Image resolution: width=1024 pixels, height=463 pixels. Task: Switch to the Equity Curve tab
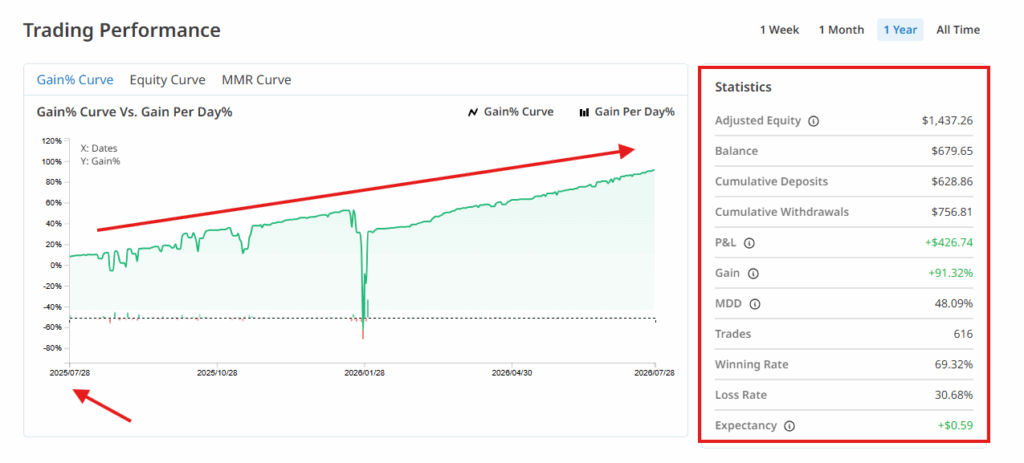tap(167, 80)
